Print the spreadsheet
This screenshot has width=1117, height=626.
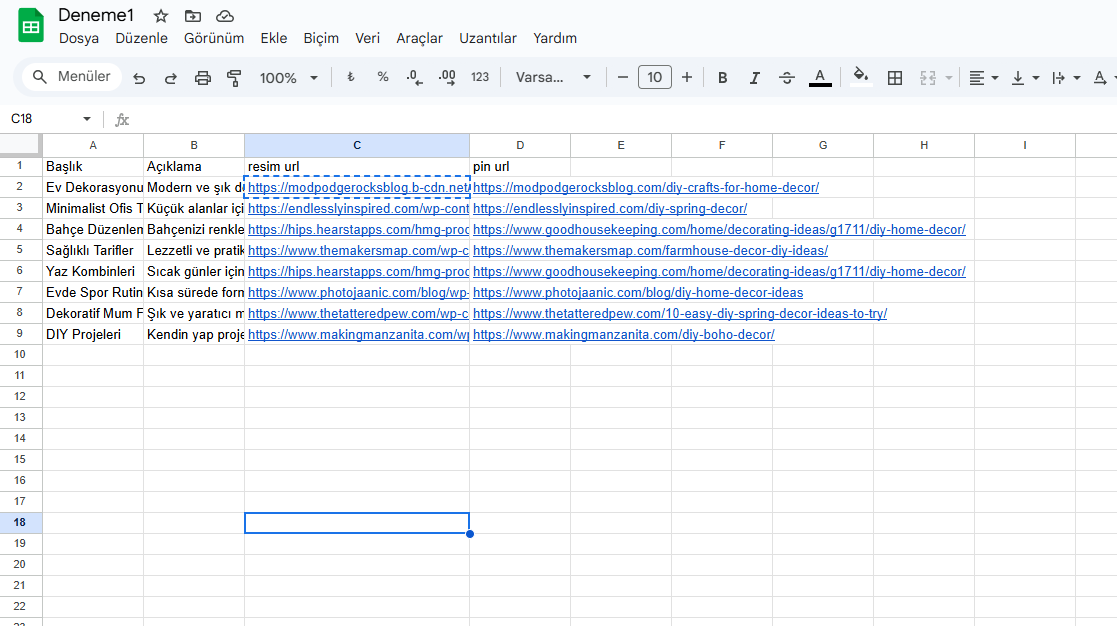(202, 78)
